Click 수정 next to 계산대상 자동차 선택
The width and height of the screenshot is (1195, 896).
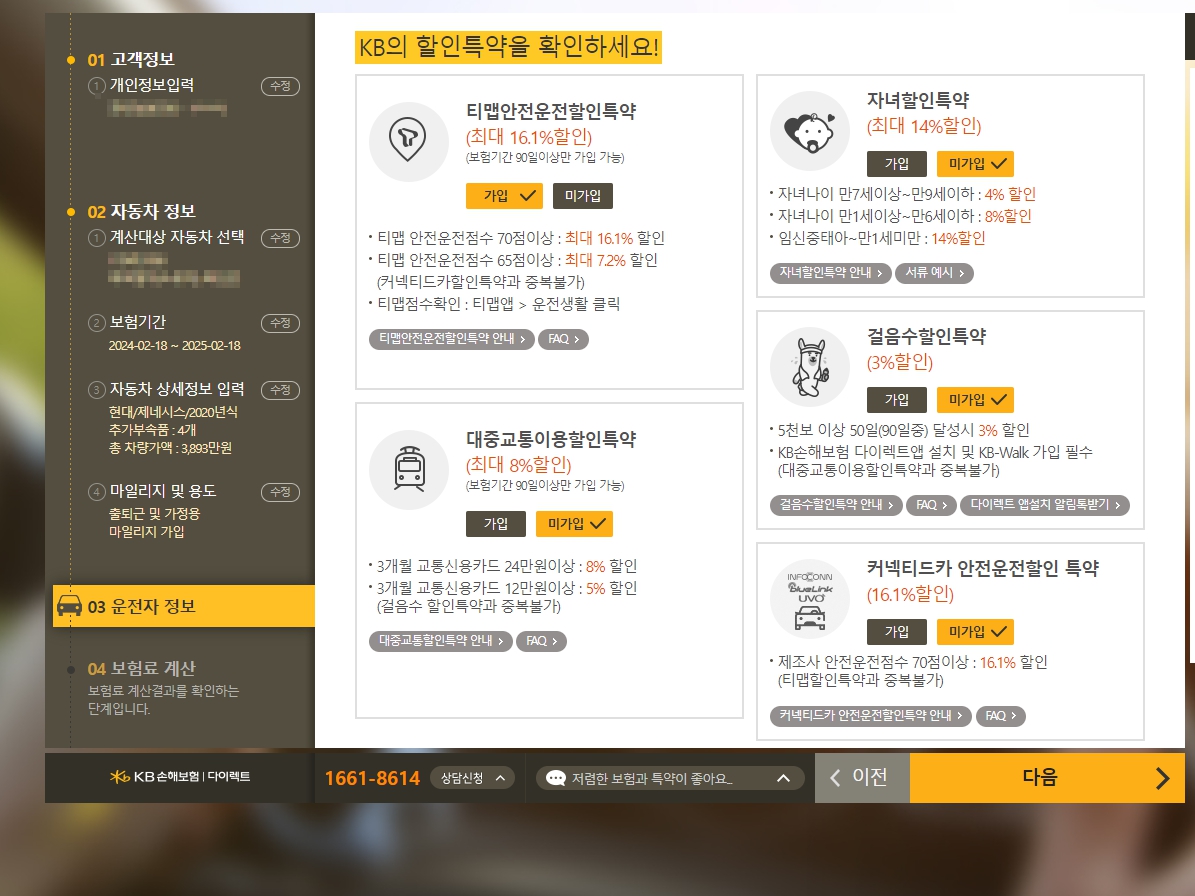pyautogui.click(x=280, y=238)
